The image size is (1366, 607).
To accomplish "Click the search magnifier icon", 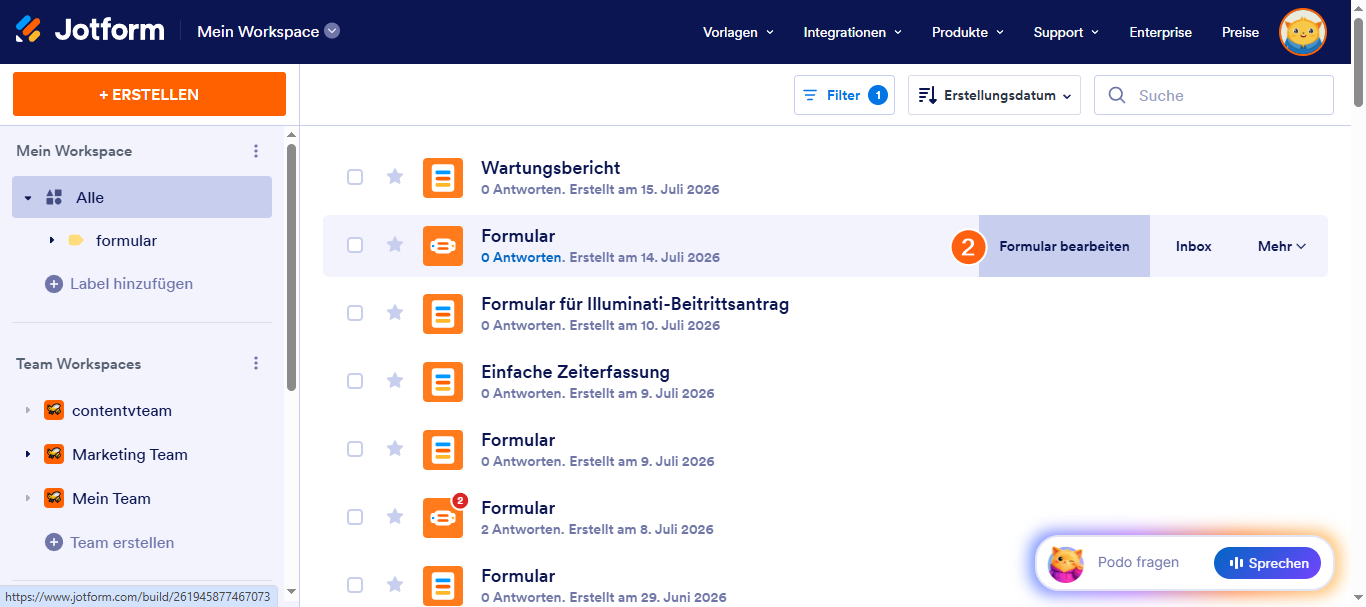I will pyautogui.click(x=1117, y=95).
